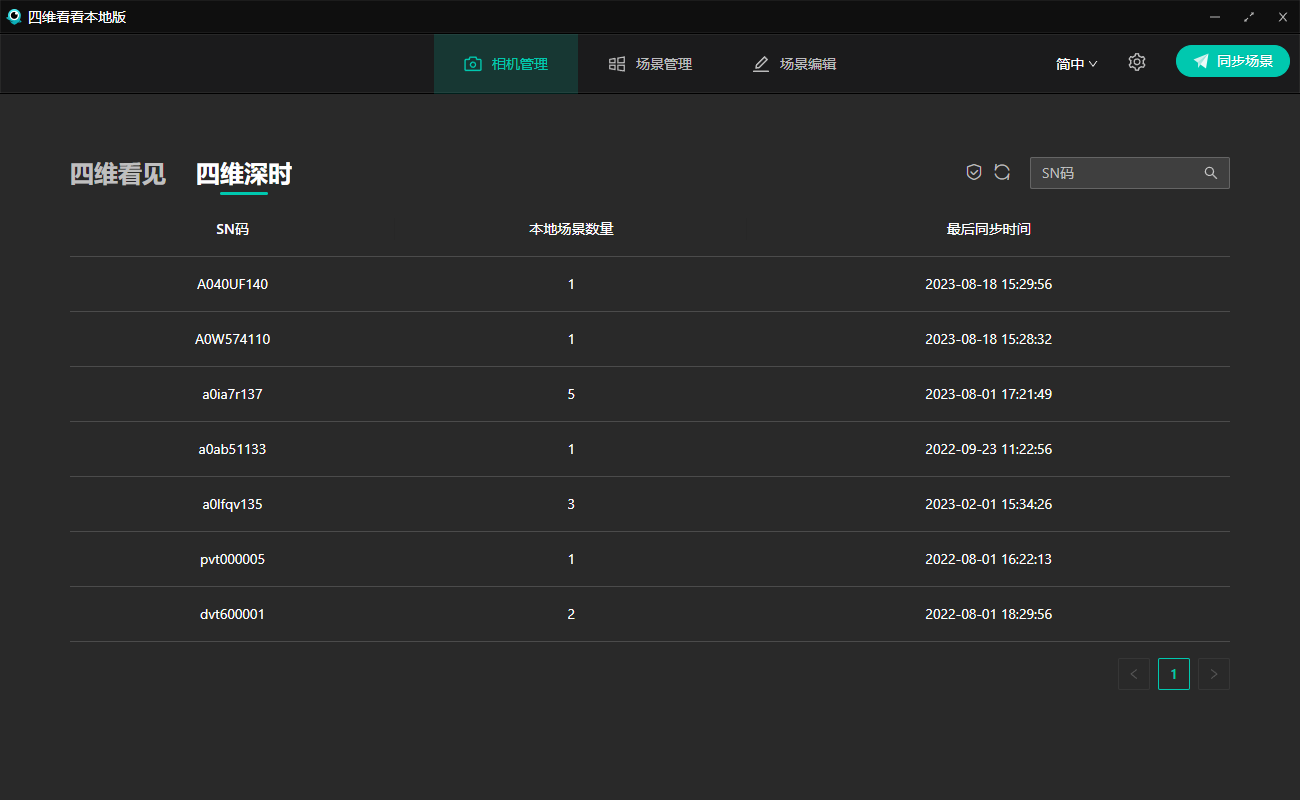
Task: Switch to the 相机管理 tab
Action: click(506, 64)
